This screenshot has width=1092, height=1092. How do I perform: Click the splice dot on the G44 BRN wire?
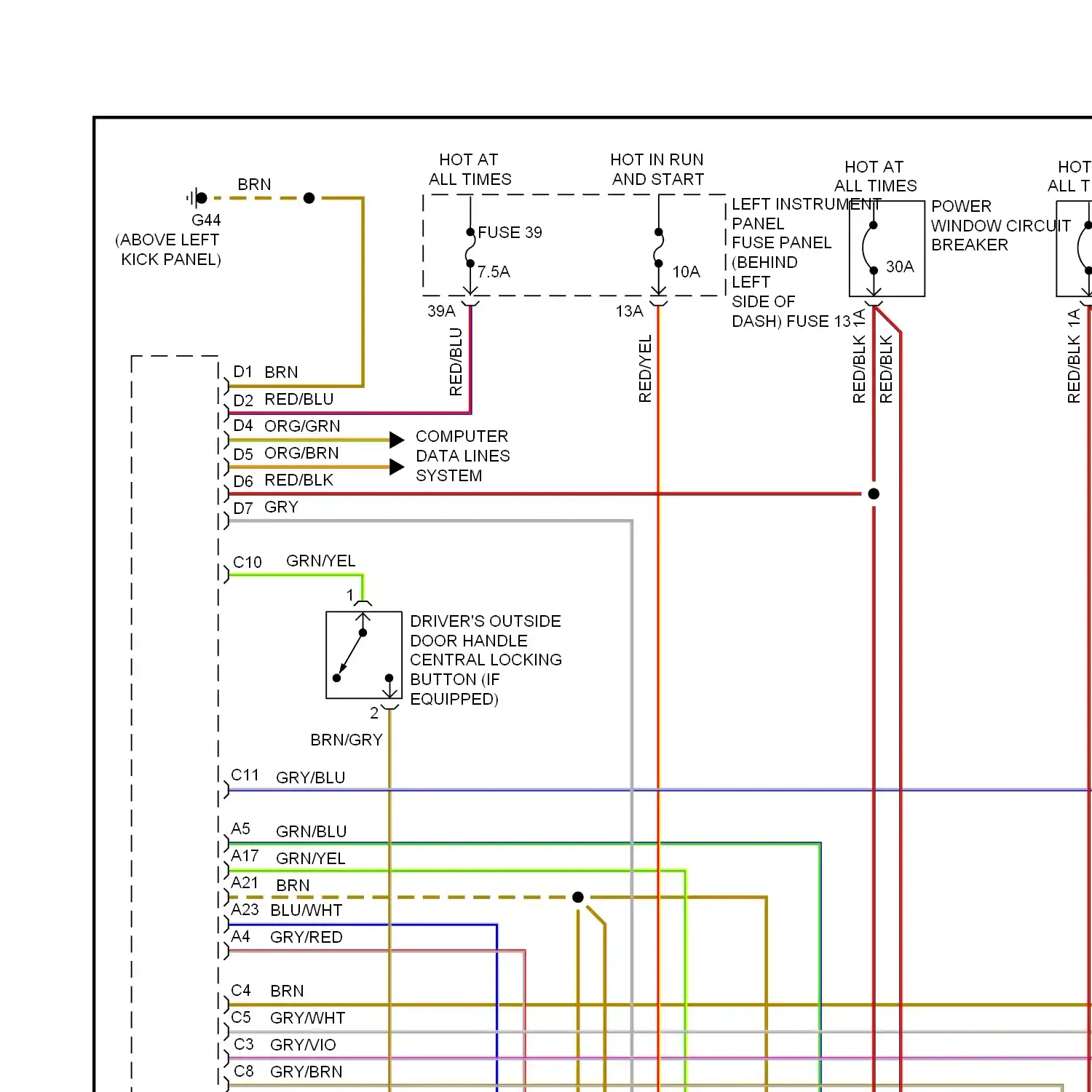309,198
